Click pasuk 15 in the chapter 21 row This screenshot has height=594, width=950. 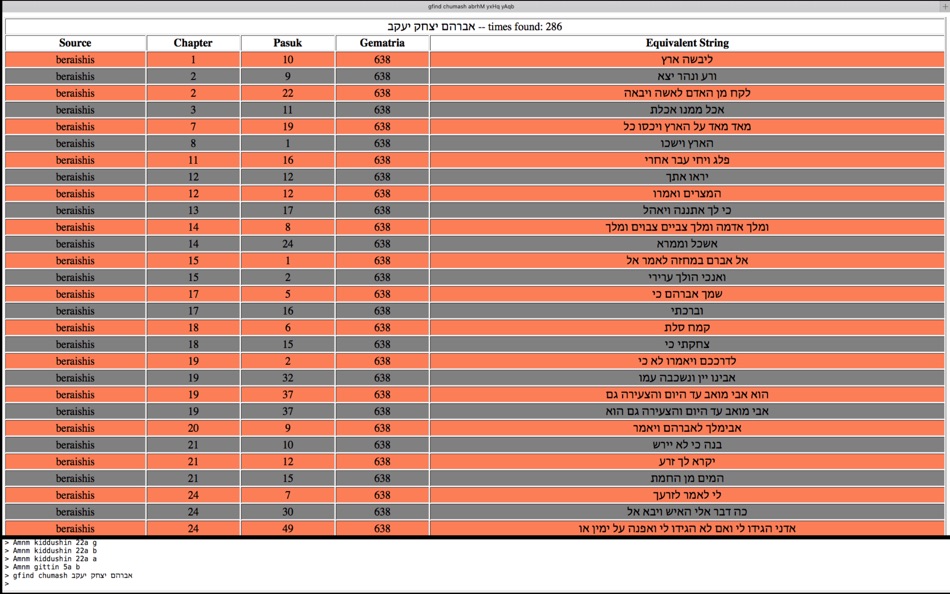point(287,479)
